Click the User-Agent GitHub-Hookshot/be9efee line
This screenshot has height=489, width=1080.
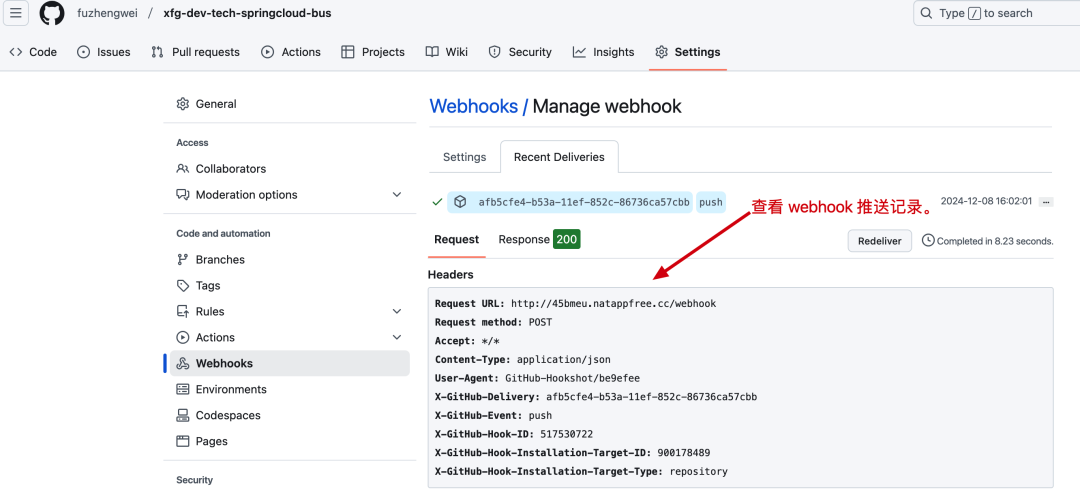(538, 378)
